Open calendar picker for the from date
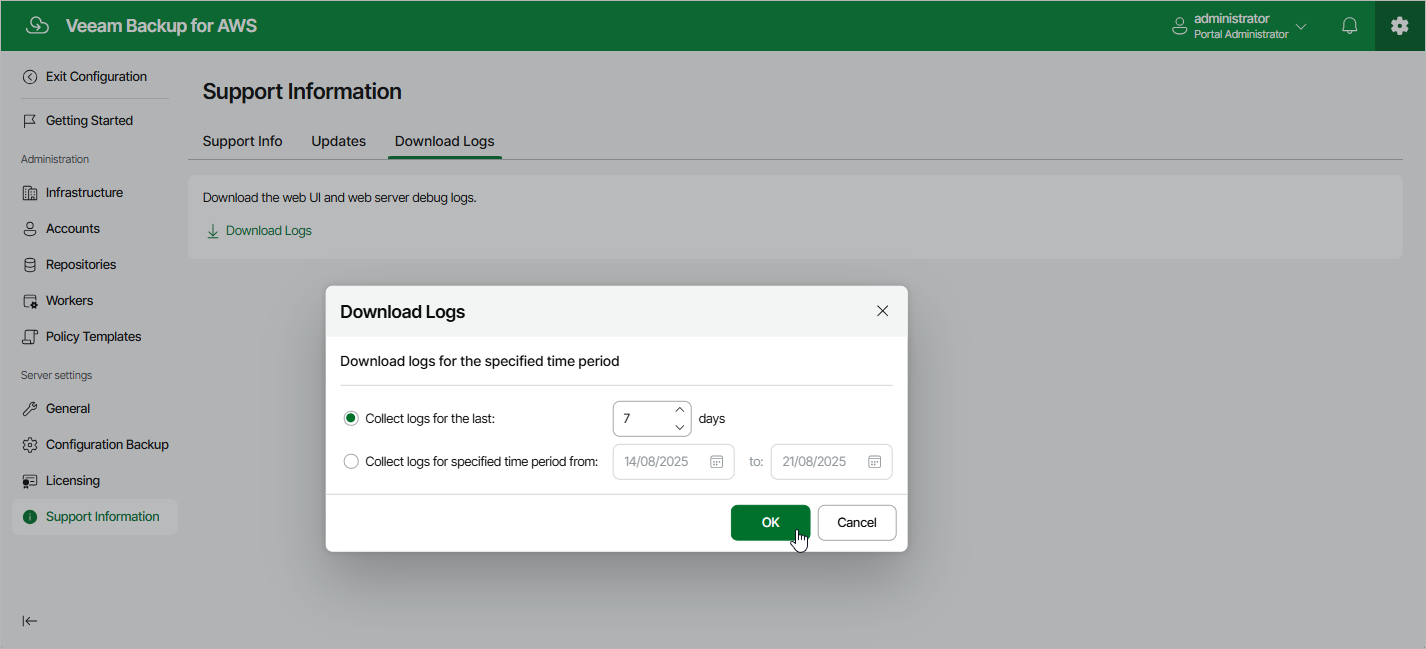The width and height of the screenshot is (1426, 649). tap(716, 462)
